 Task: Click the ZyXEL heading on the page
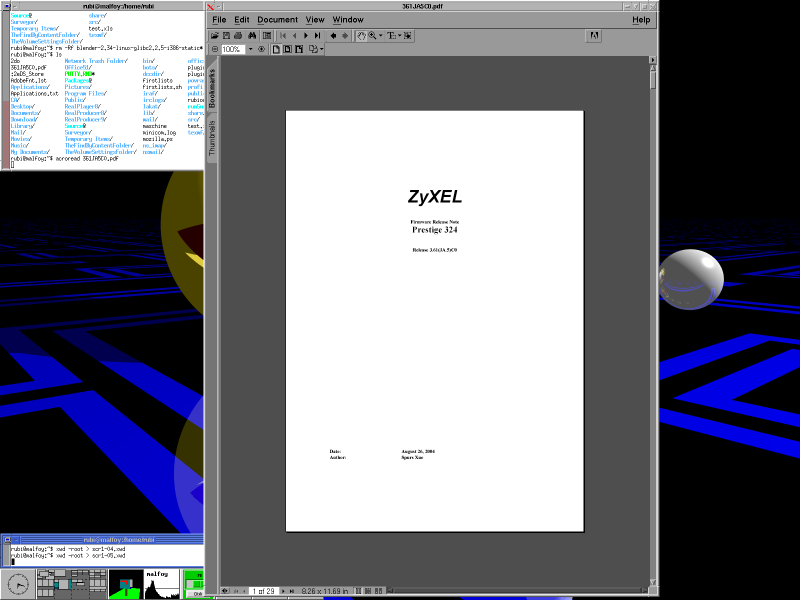435,196
